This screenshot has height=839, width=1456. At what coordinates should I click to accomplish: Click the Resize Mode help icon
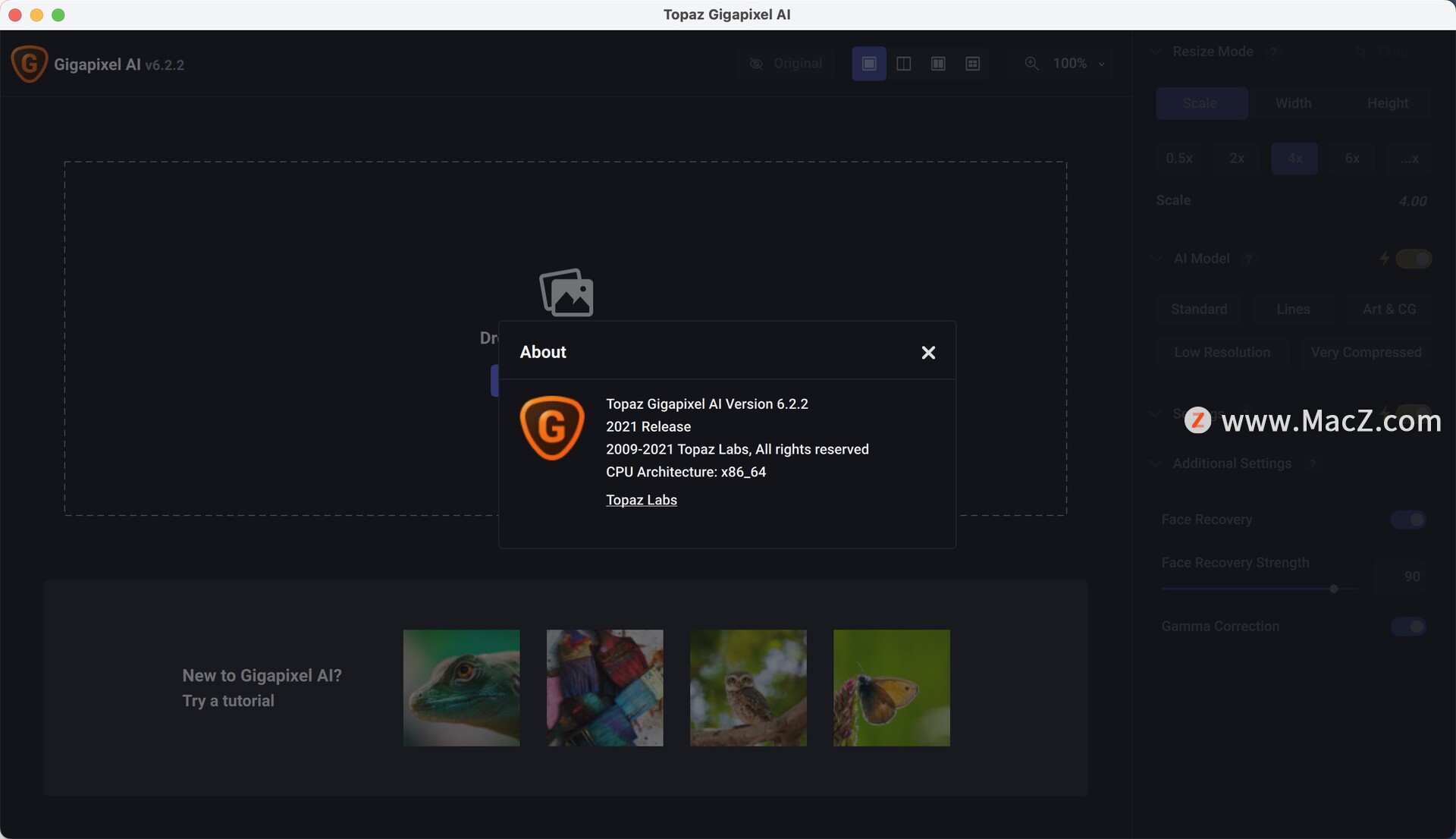[x=1274, y=52]
